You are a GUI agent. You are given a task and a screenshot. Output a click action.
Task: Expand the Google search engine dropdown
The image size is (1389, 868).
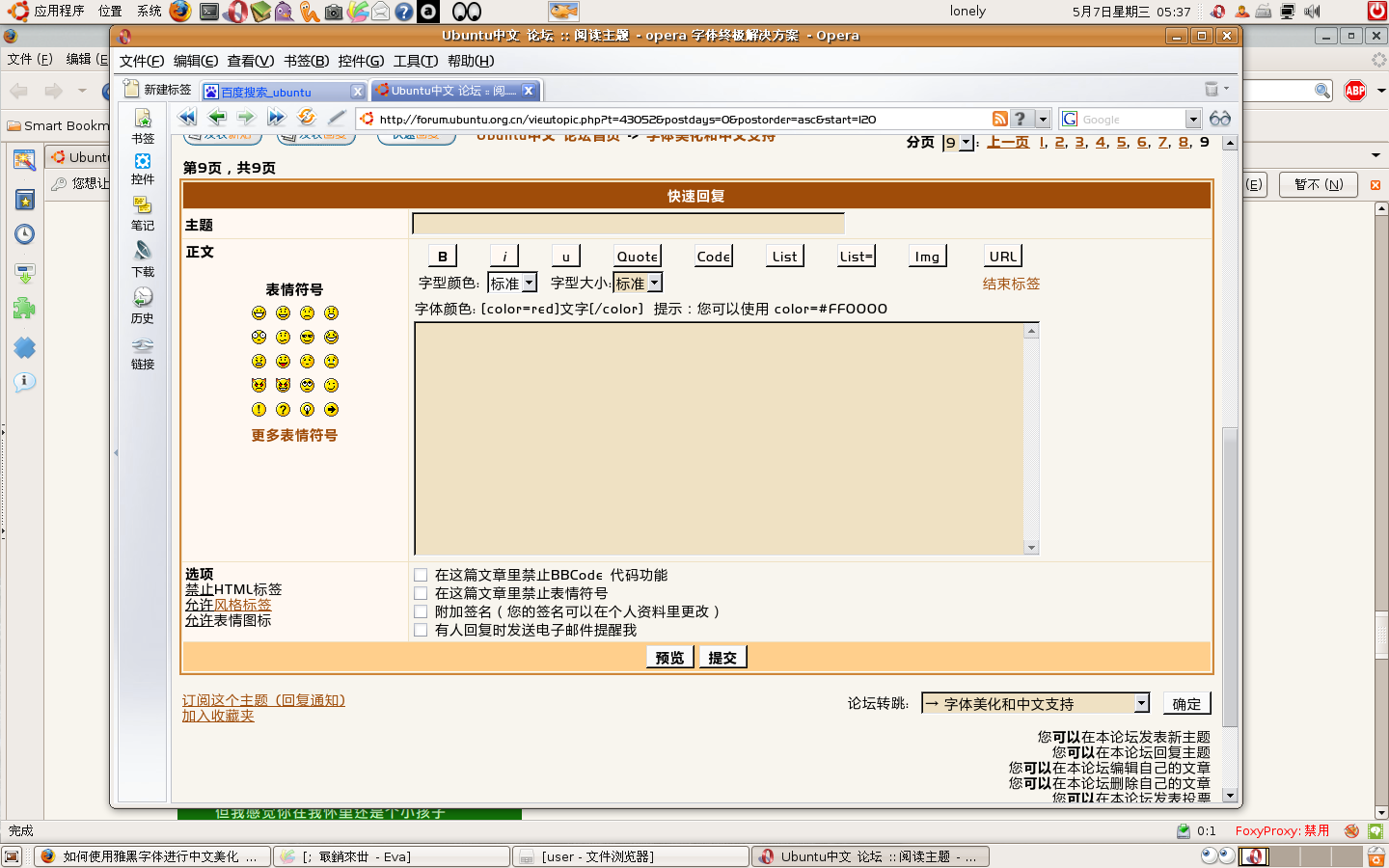(1192, 119)
